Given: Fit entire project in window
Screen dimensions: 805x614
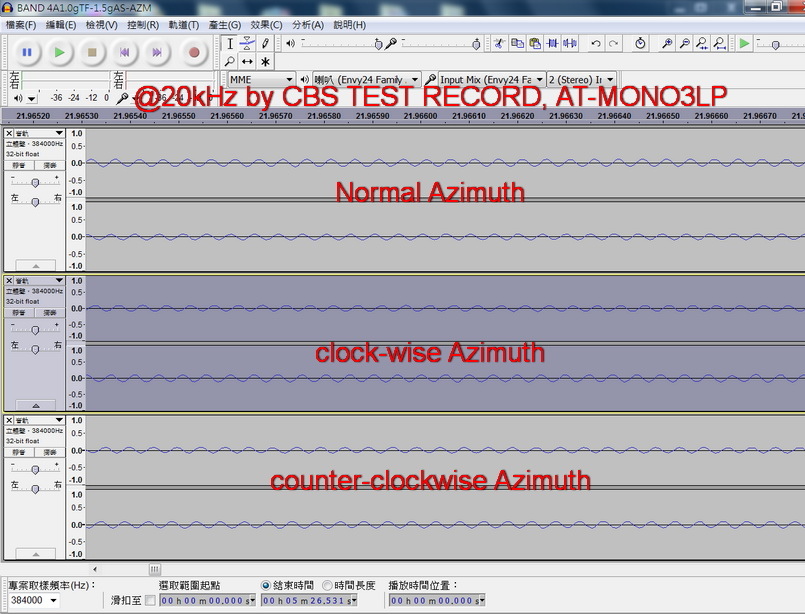Looking at the screenshot, I should click(720, 44).
